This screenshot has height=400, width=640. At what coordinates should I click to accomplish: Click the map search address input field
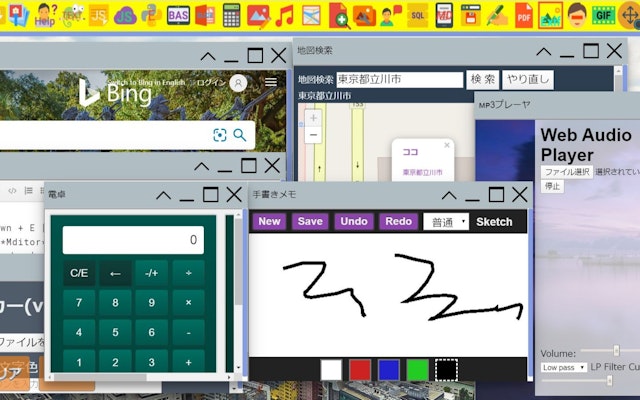click(x=399, y=78)
